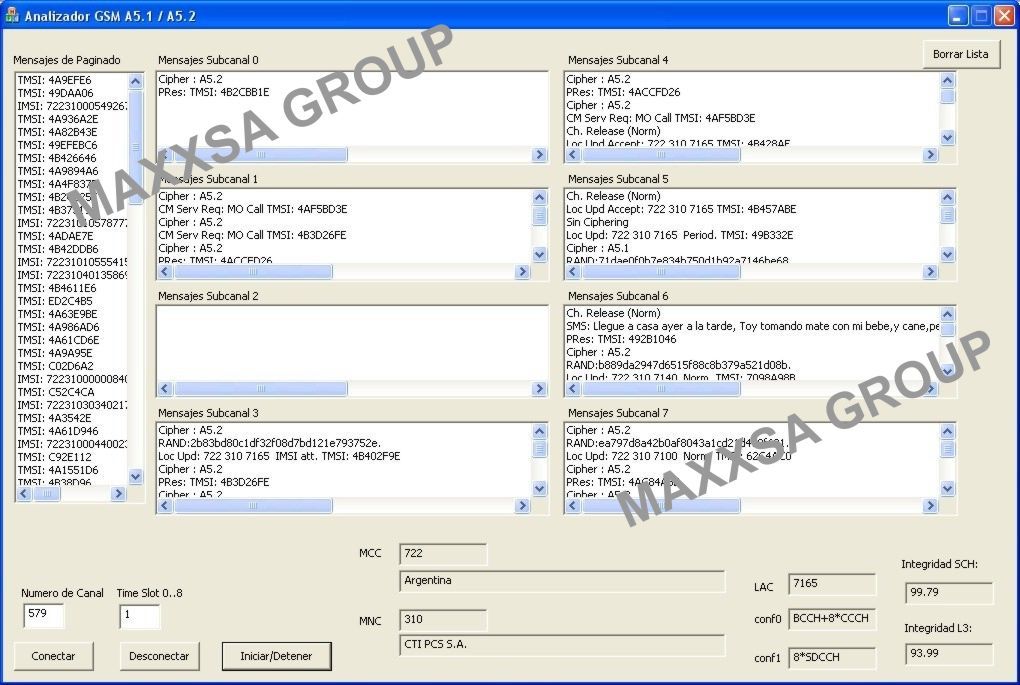Focus the Time Slot input field
Image resolution: width=1020 pixels, height=685 pixels.
coord(139,616)
